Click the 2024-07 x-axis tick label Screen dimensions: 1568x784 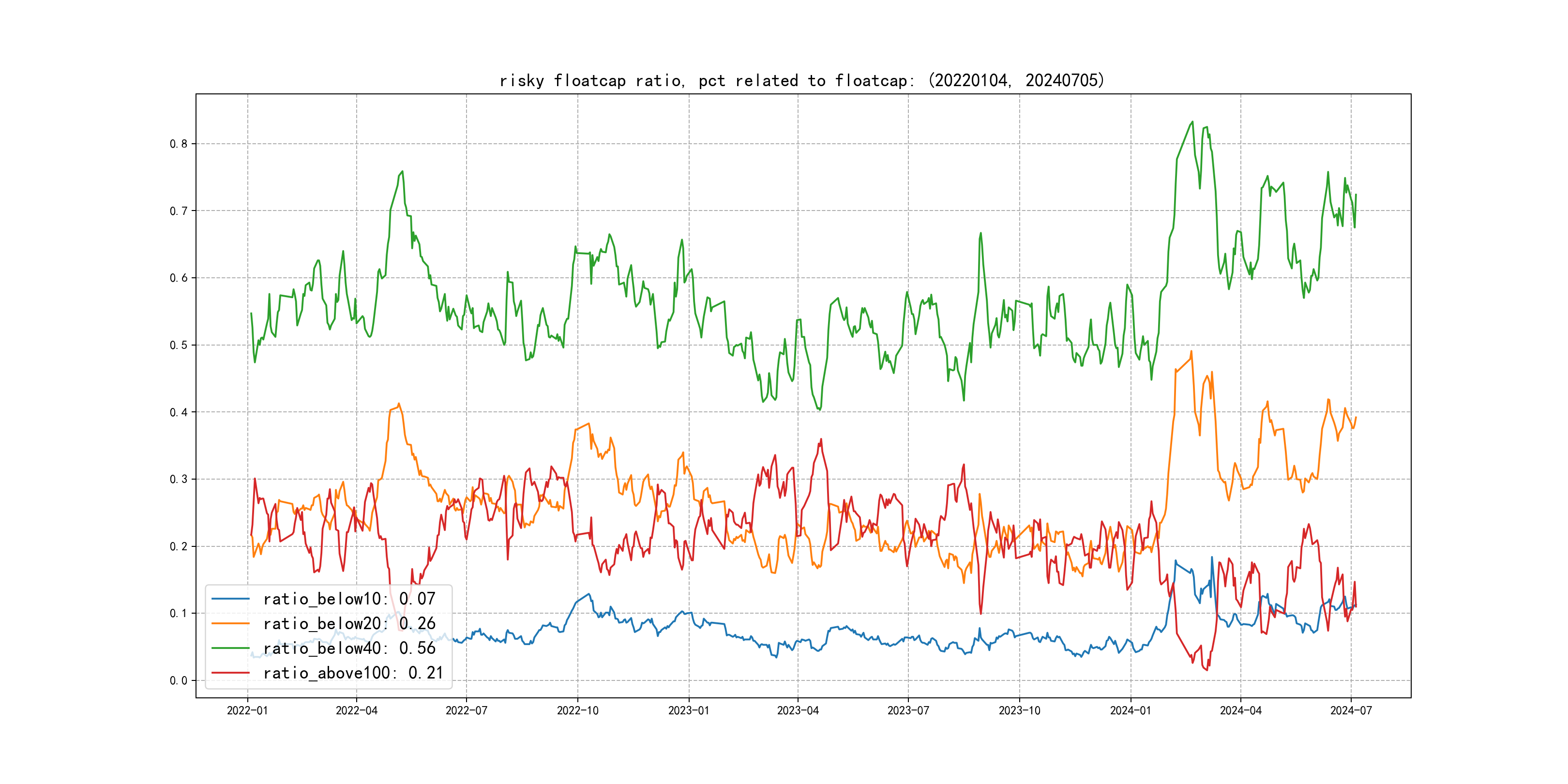point(1351,710)
